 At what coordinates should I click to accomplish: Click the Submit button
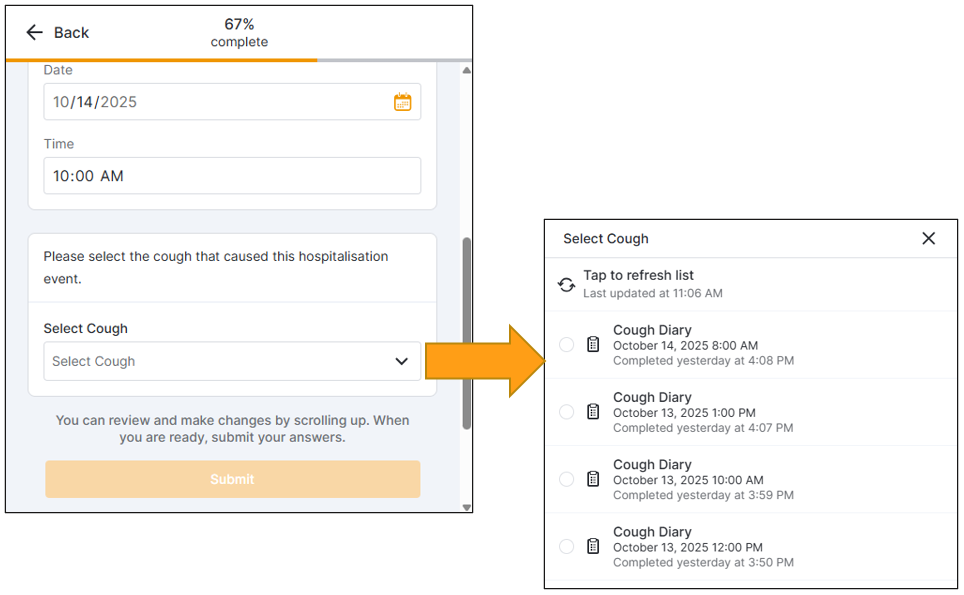(232, 479)
